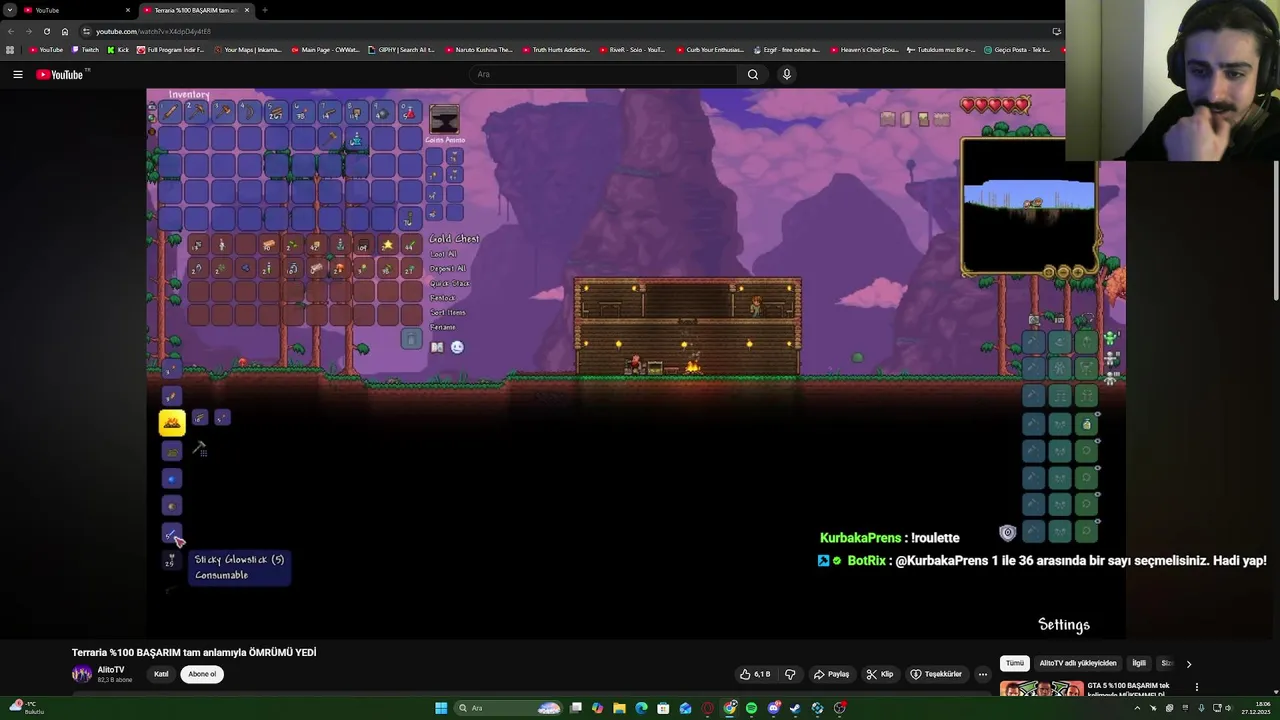Screen dimensions: 1280x720
Task: Open Chrome tab search dropdown
Action: pyautogui.click(x=9, y=10)
